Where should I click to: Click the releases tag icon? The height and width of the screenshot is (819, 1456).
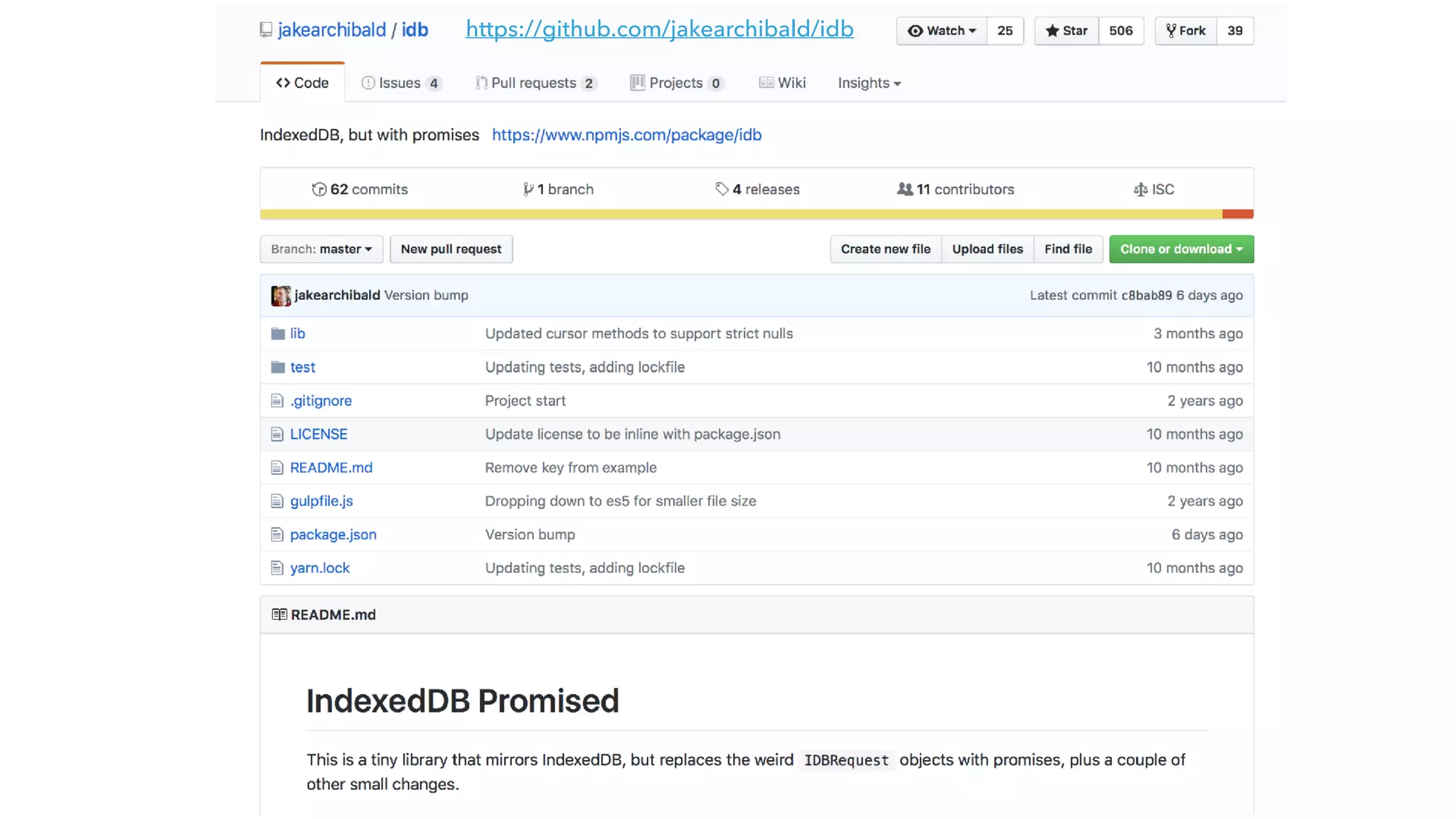click(x=722, y=189)
